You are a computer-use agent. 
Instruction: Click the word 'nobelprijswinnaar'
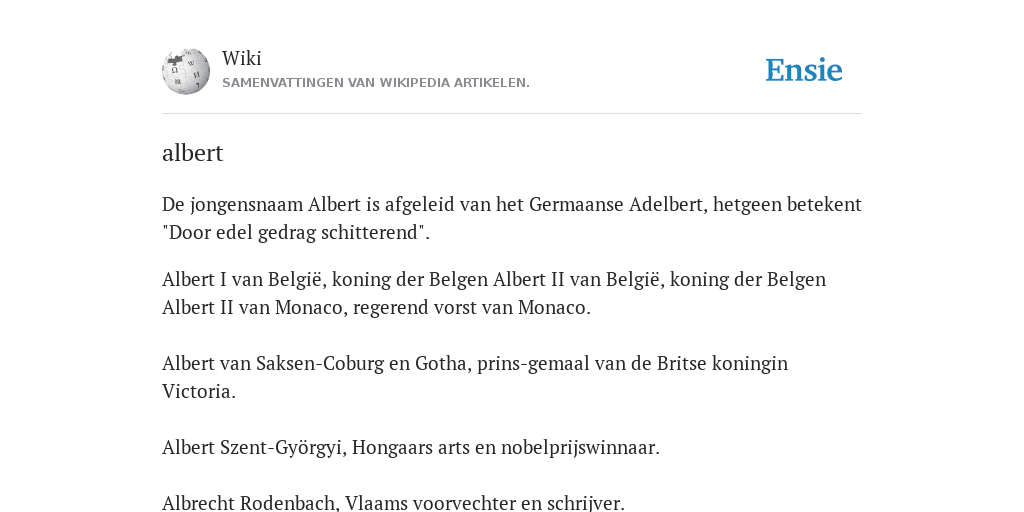[x=579, y=448]
